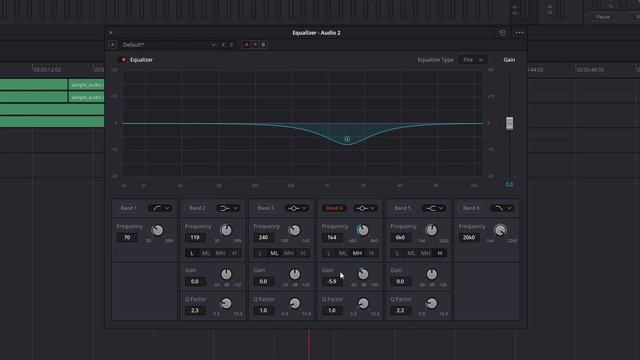This screenshot has width=640, height=360.
Task: Select ML range for Band 3
Action: pyautogui.click(x=274, y=253)
